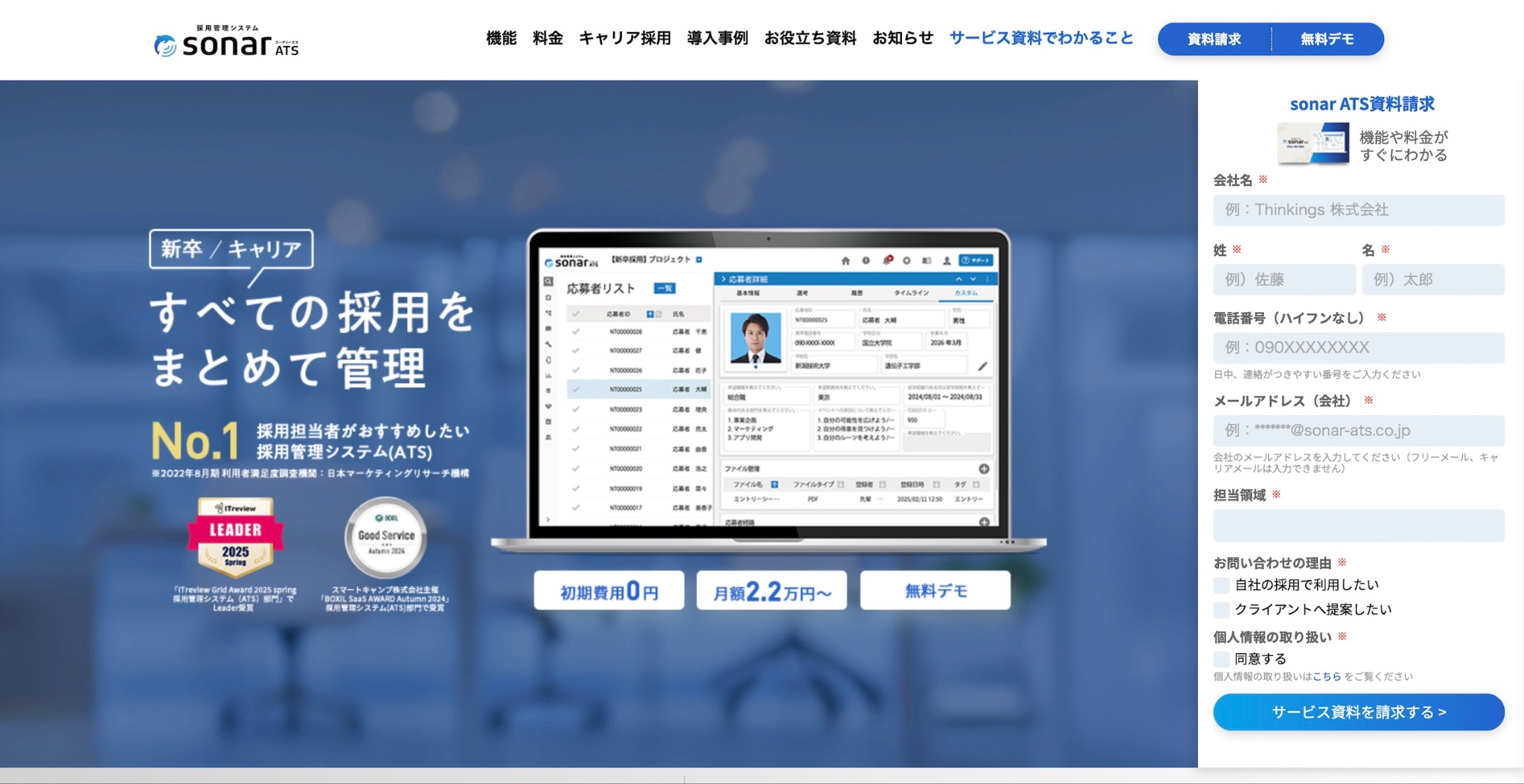Click the ITreview LEADER 2025 award badge
This screenshot has width=1524, height=784.
[x=235, y=538]
